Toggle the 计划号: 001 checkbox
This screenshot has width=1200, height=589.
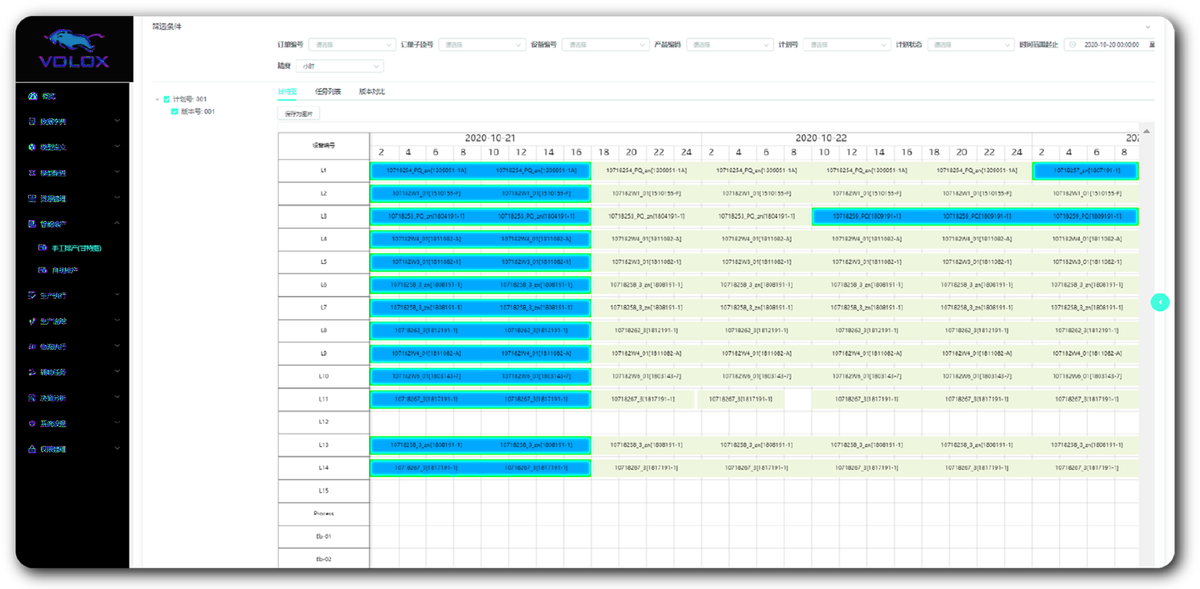click(167, 99)
